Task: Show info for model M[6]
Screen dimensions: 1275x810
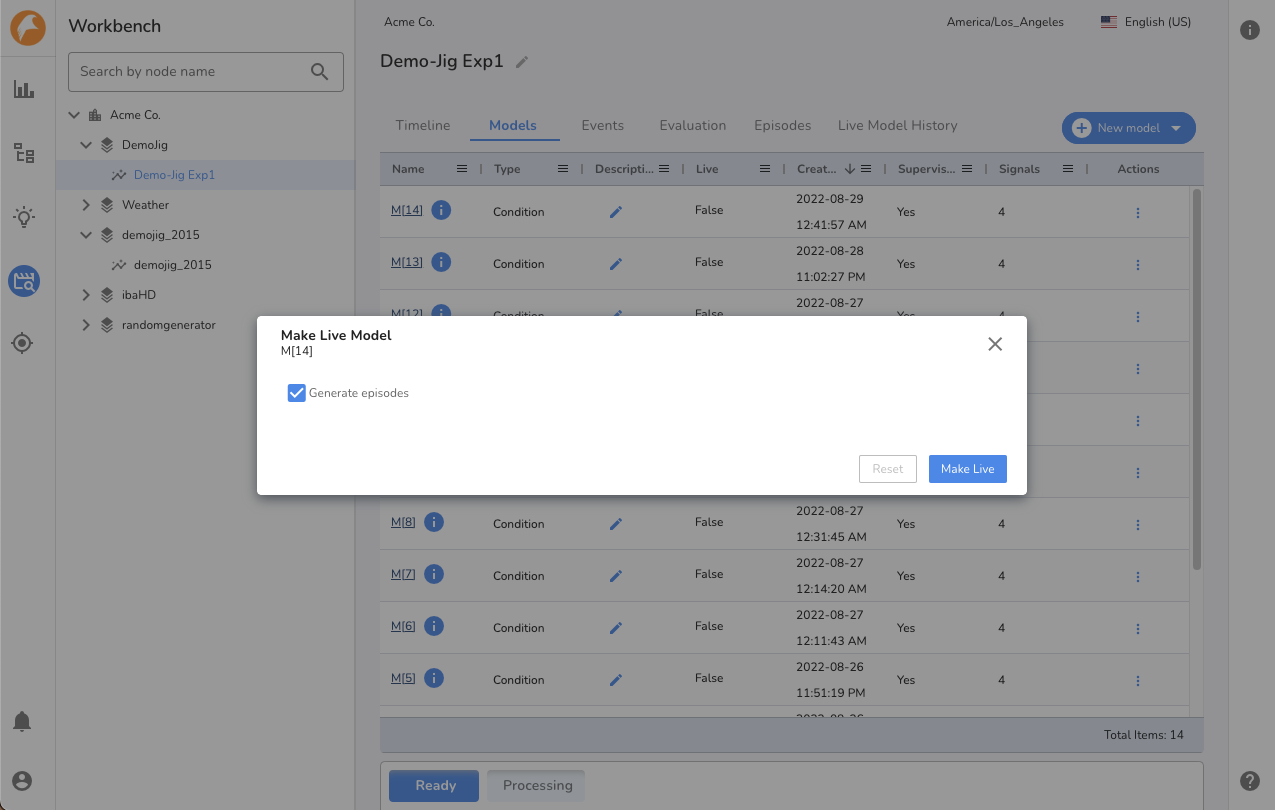Action: click(x=434, y=626)
